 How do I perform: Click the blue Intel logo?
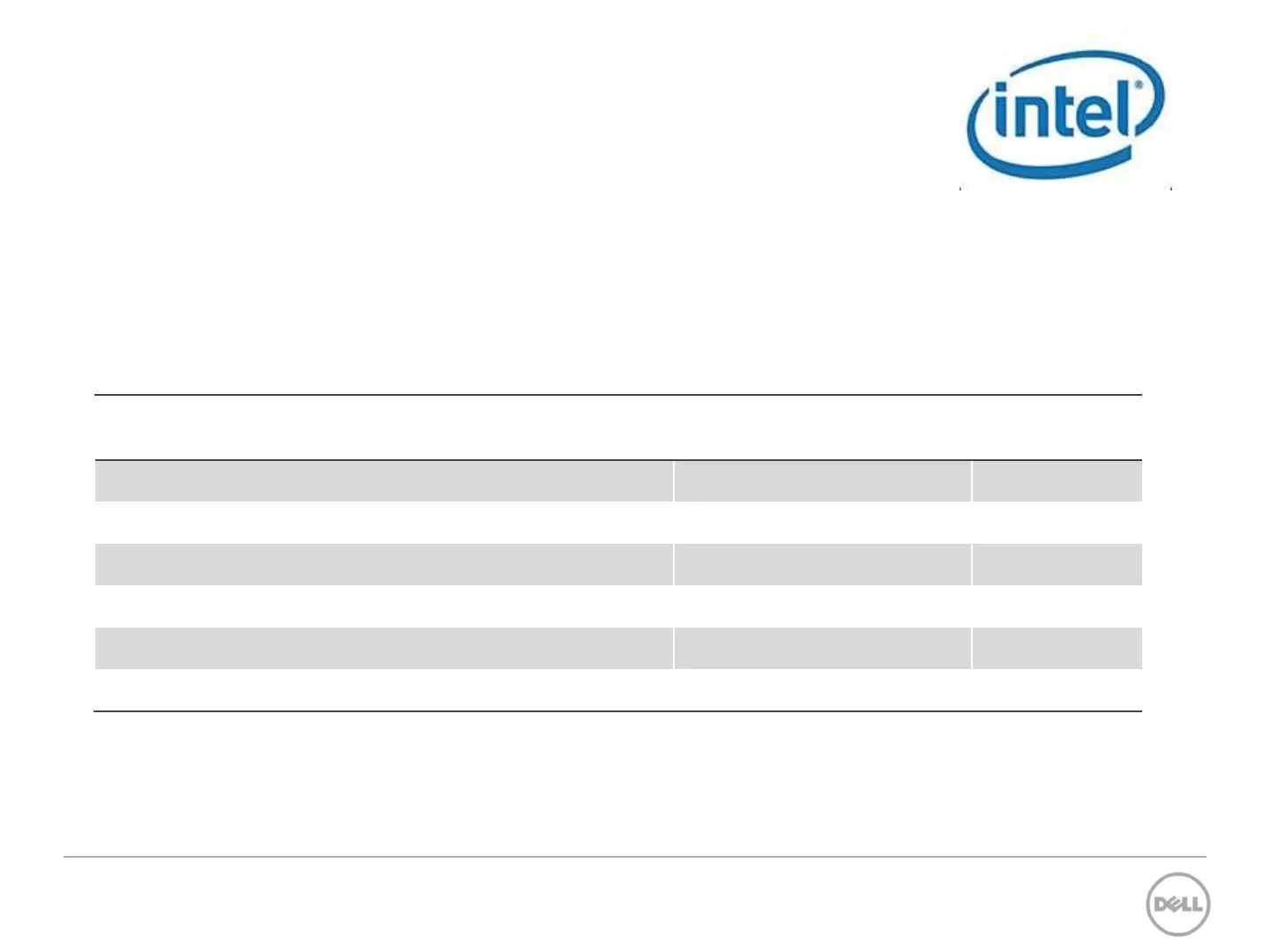coord(1065,115)
